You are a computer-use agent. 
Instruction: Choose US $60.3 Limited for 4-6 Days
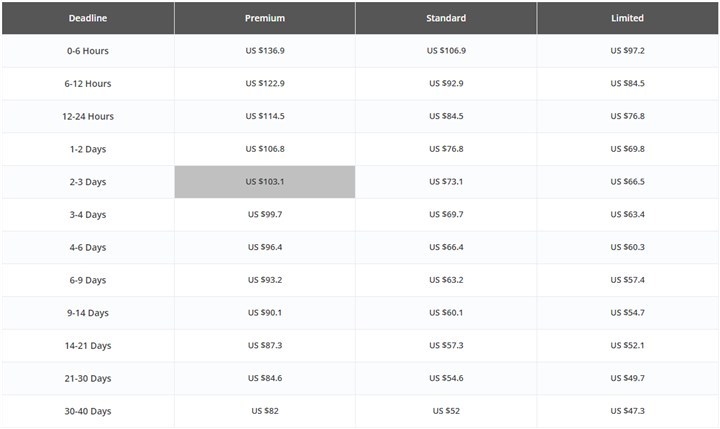pyautogui.click(x=627, y=247)
